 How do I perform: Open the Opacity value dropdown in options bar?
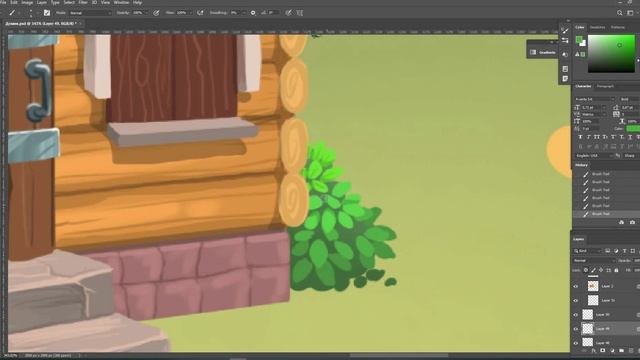point(140,13)
